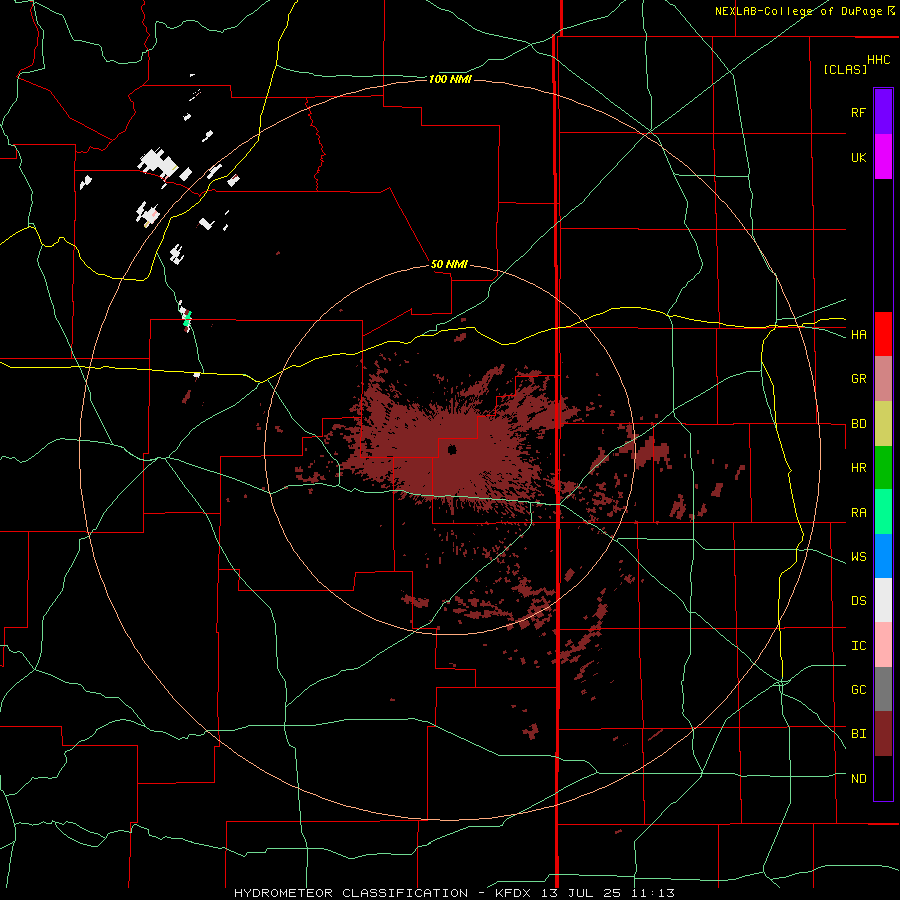
Task: Click the "HR" legend label
Action: 858,468
